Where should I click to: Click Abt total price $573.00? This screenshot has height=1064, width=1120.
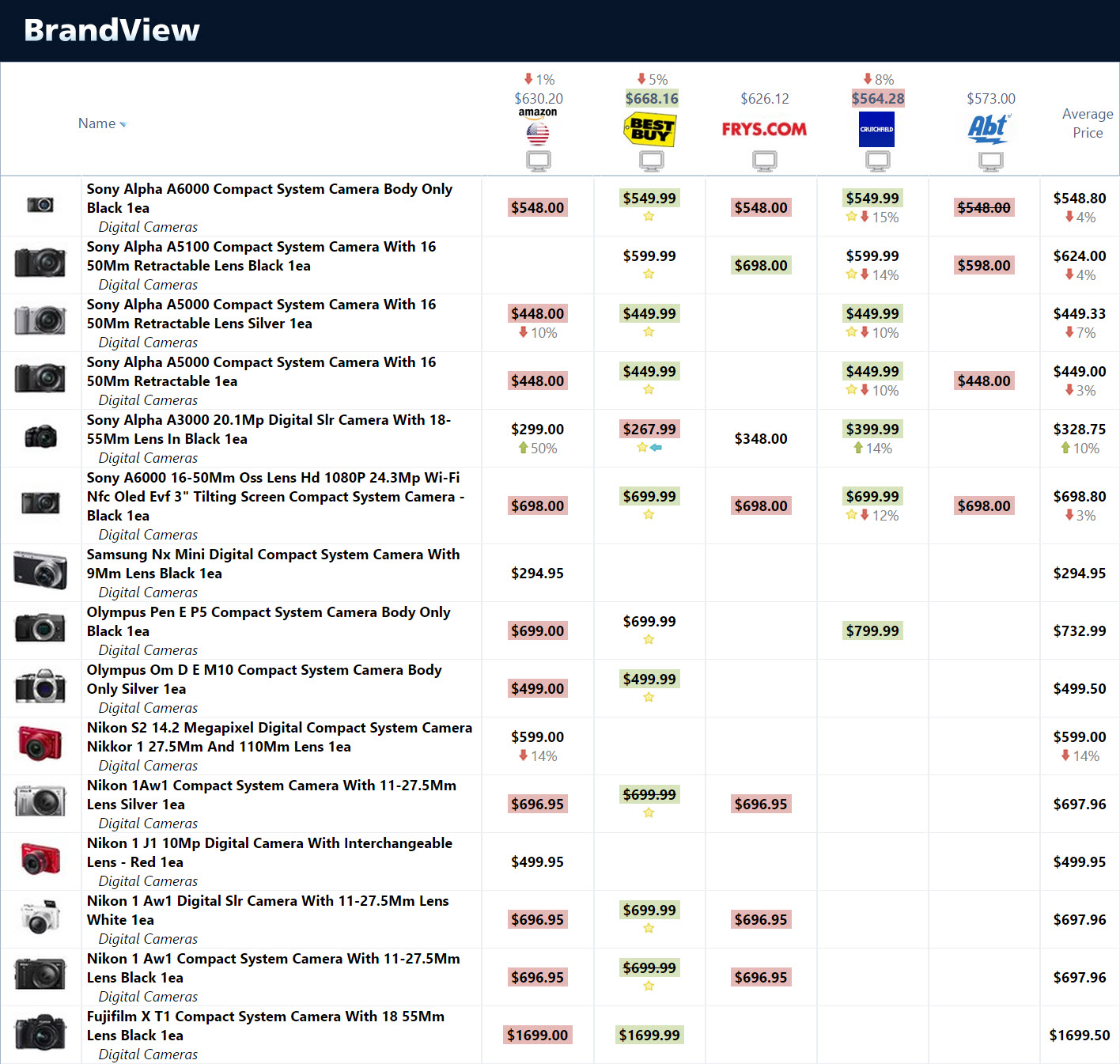(991, 98)
